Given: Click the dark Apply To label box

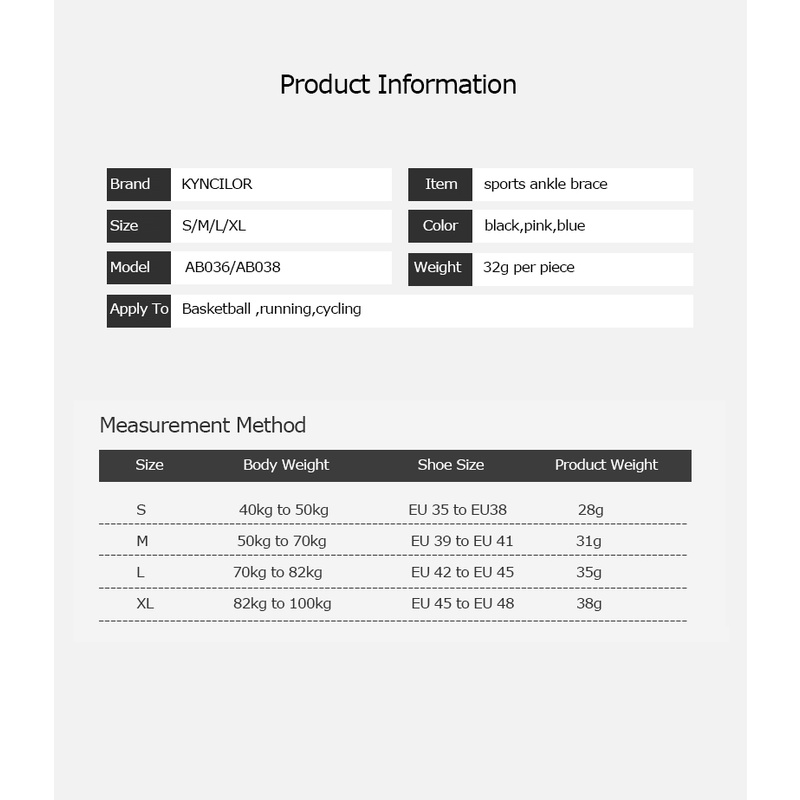Looking at the screenshot, I should [139, 310].
